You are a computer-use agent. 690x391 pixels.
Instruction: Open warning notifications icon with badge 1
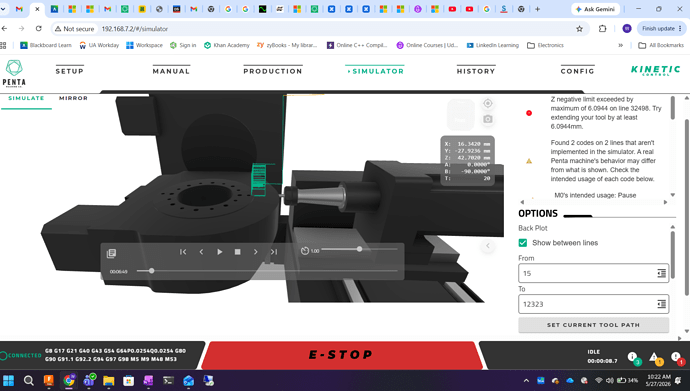(x=655, y=358)
